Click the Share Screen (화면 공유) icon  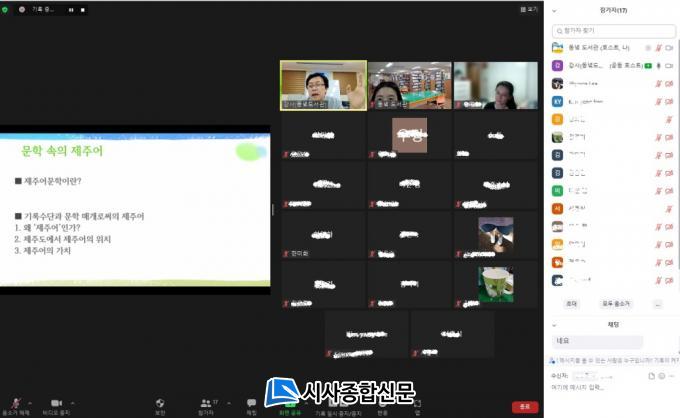pyautogui.click(x=289, y=403)
